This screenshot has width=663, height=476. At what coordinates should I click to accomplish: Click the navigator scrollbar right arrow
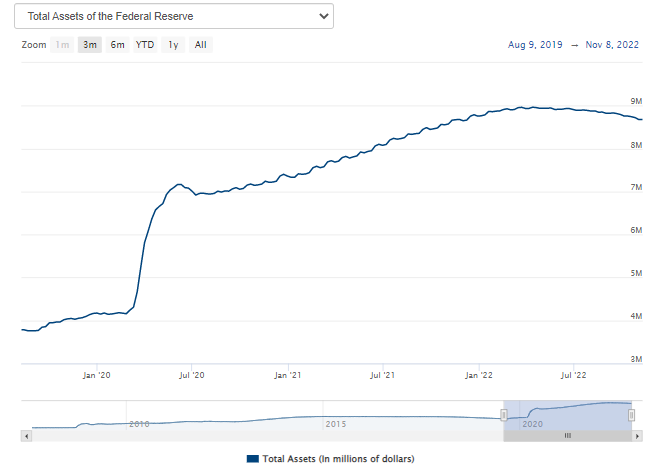pyautogui.click(x=636, y=436)
